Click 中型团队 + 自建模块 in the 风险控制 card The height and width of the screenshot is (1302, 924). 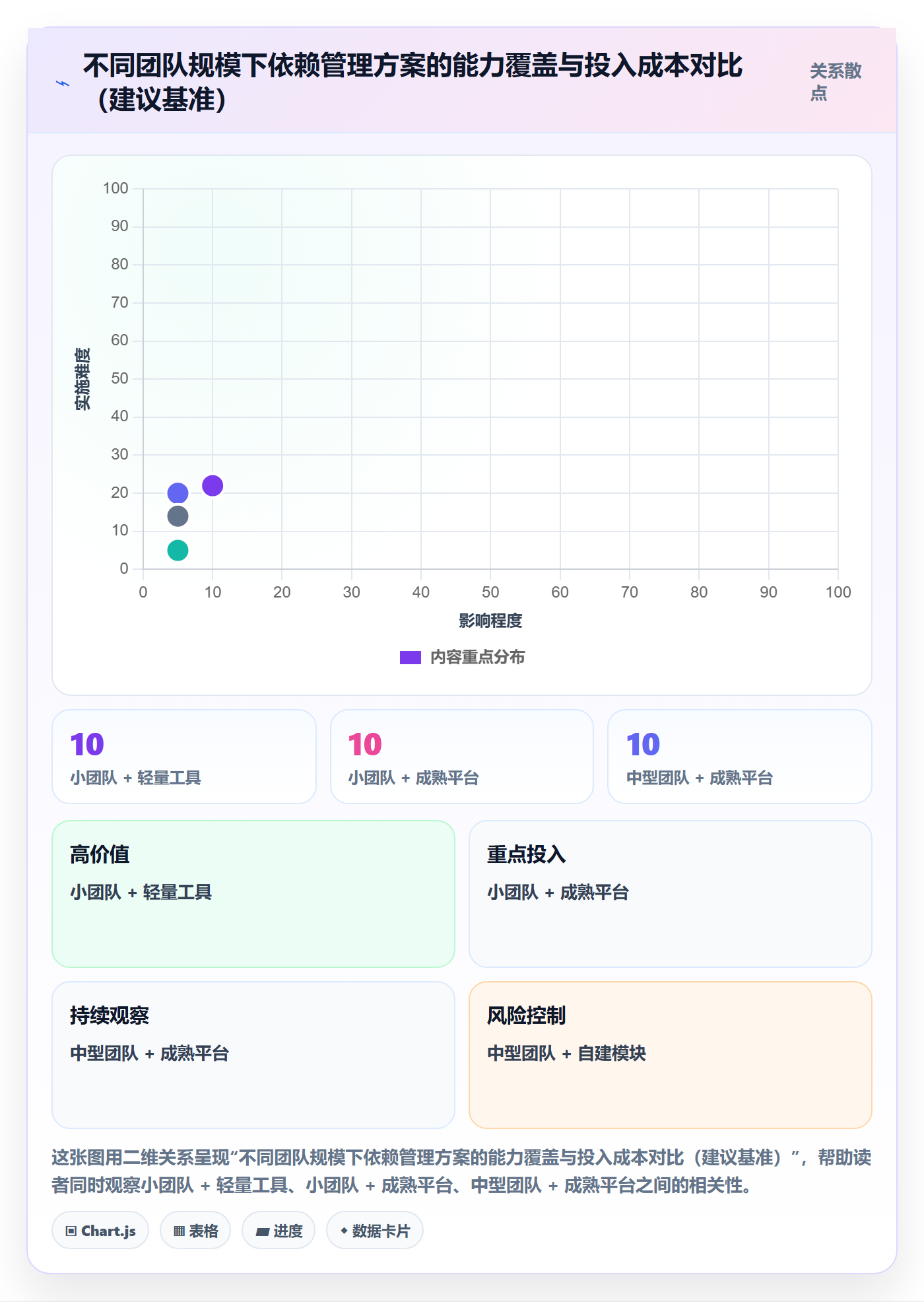tap(566, 1053)
